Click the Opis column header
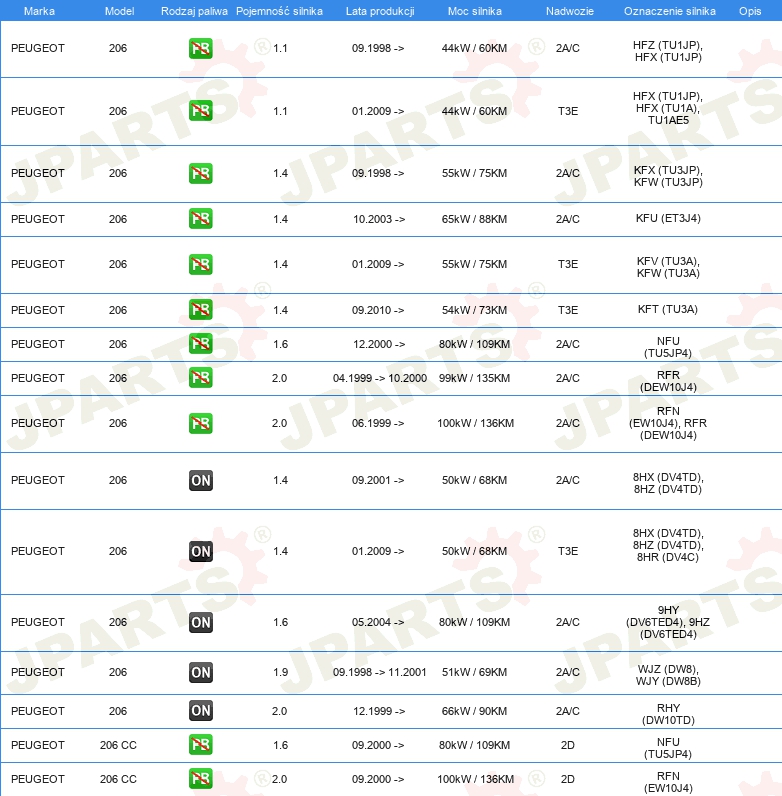 [750, 11]
